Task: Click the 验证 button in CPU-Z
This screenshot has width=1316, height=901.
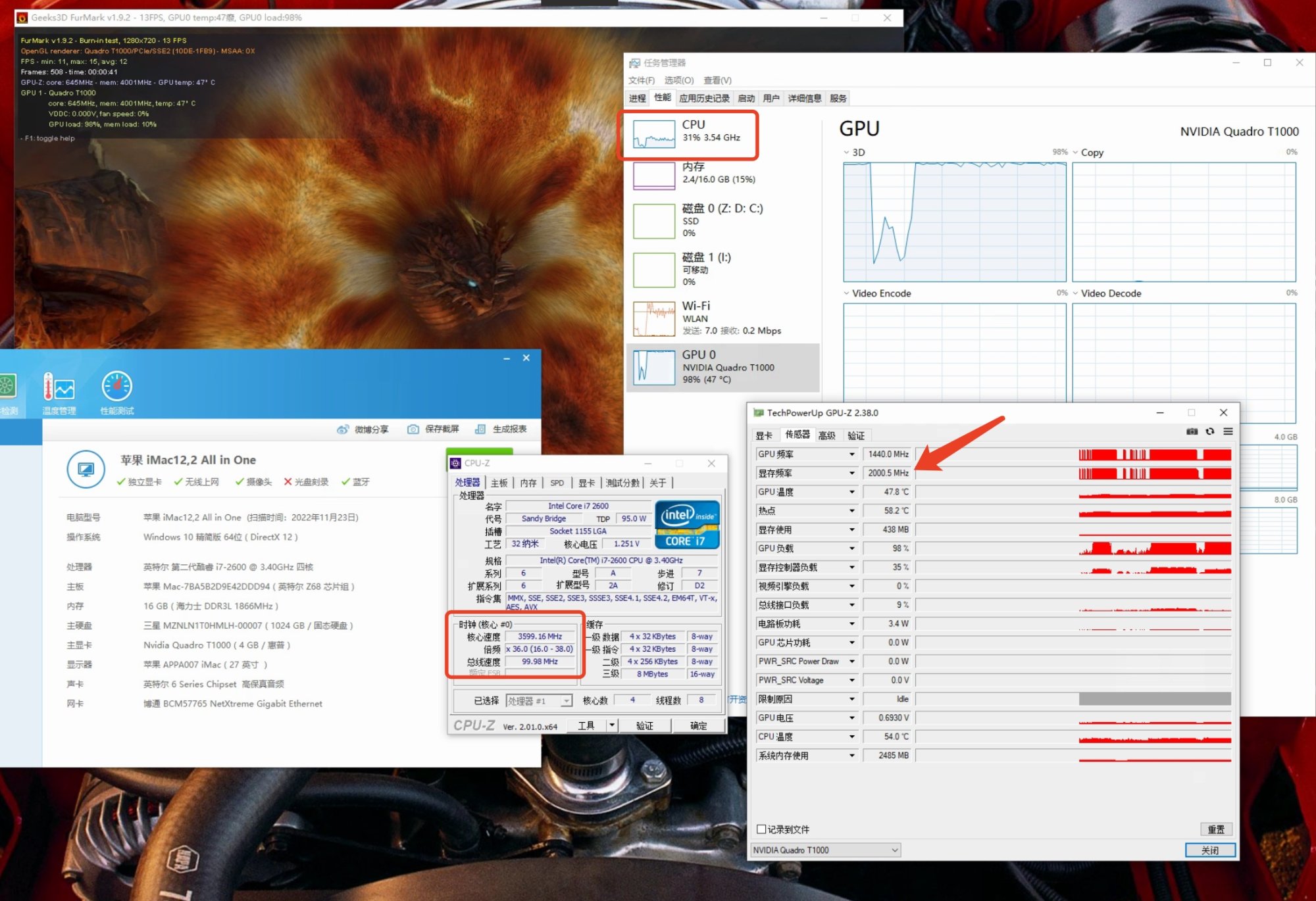Action: tap(645, 725)
